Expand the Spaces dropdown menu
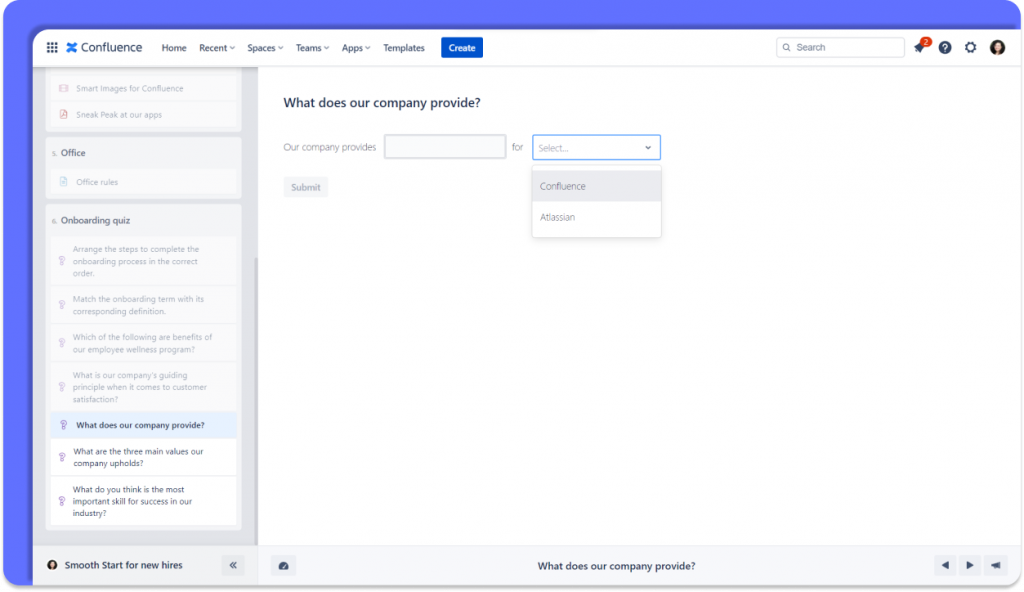This screenshot has width=1024, height=592. coord(265,48)
